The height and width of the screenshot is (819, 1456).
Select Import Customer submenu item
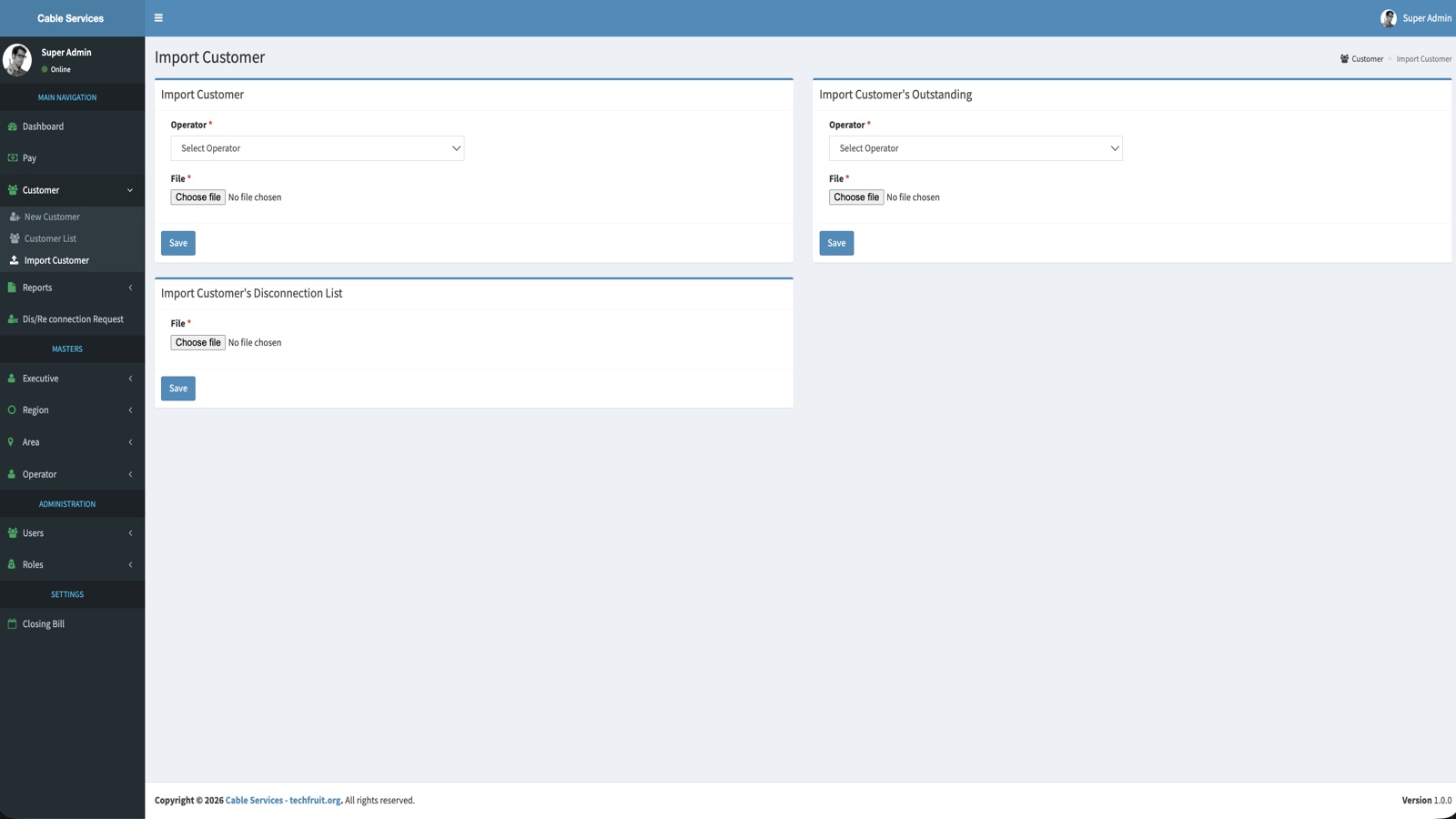click(x=72, y=260)
